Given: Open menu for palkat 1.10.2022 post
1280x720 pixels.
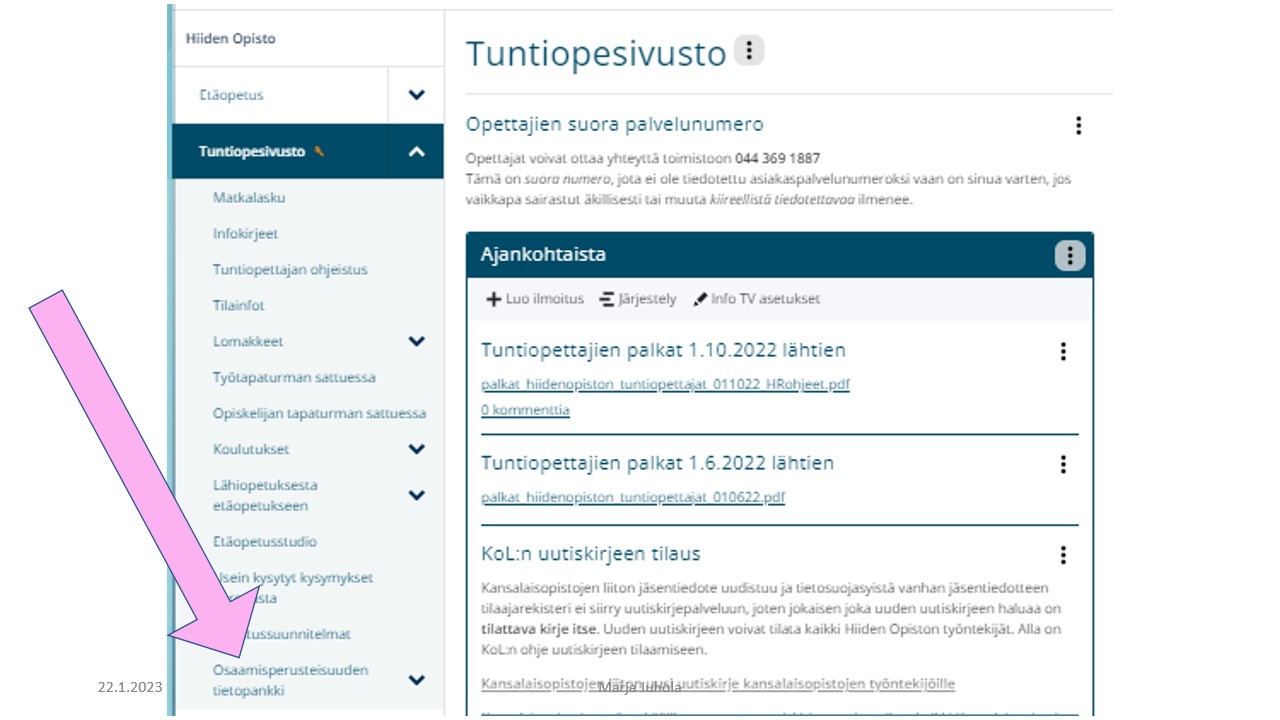Looking at the screenshot, I should point(1063,351).
